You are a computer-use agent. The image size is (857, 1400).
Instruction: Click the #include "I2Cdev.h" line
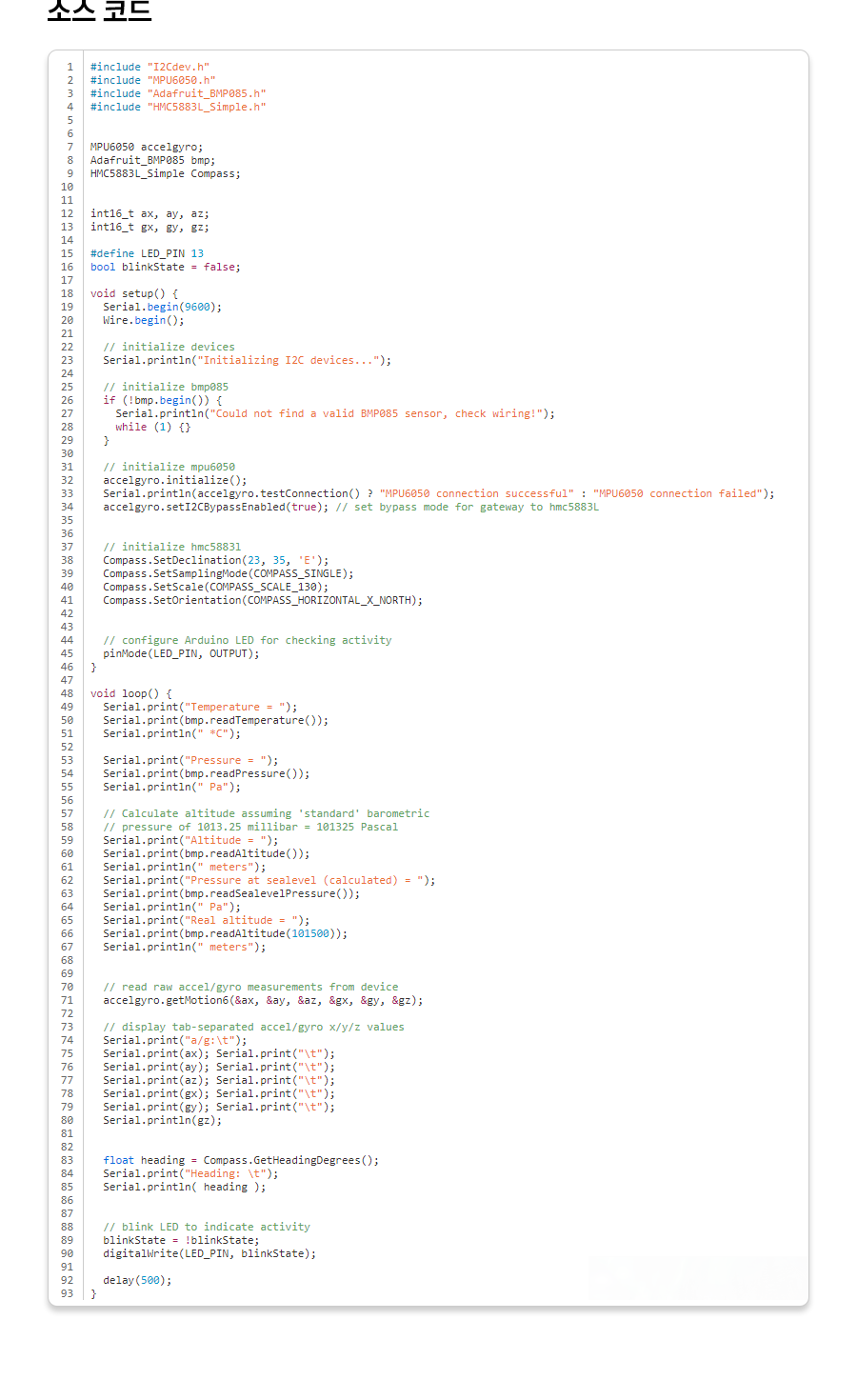pyautogui.click(x=149, y=67)
